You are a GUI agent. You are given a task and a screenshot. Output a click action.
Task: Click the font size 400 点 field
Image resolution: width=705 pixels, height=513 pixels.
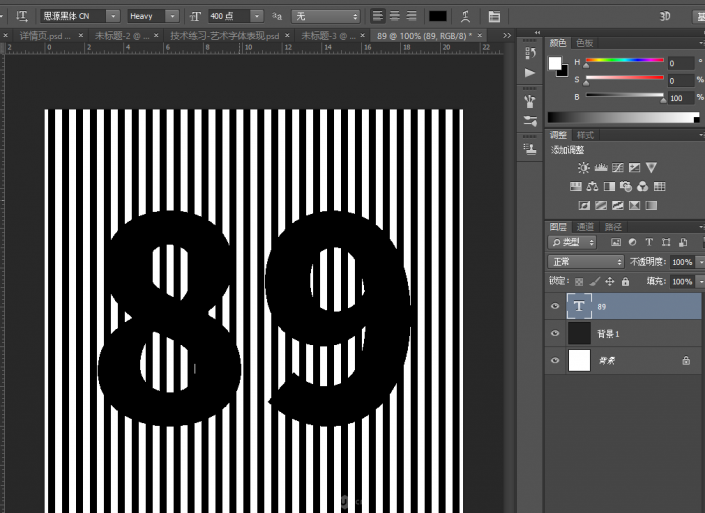pos(225,17)
